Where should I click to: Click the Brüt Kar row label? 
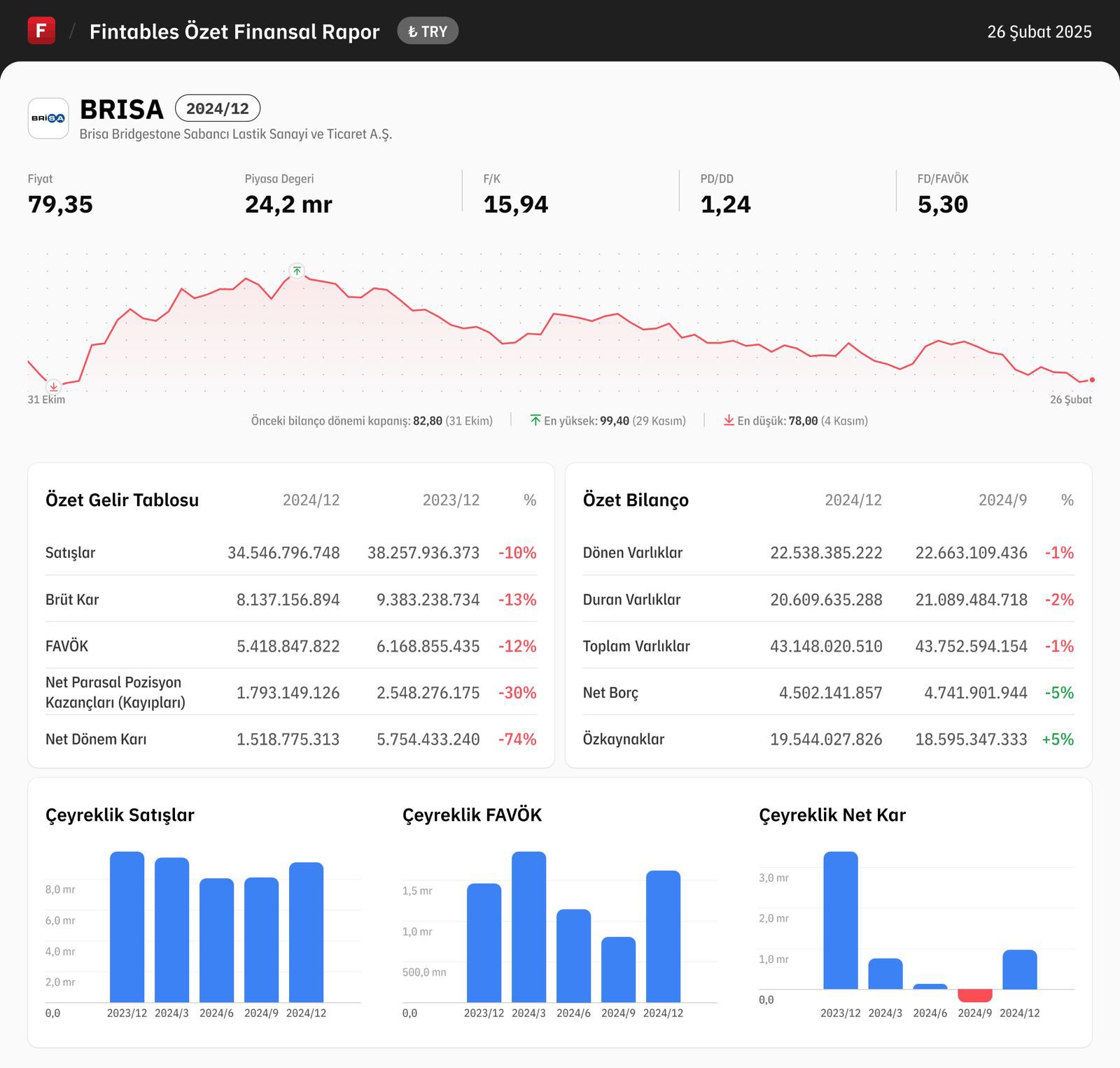(72, 600)
